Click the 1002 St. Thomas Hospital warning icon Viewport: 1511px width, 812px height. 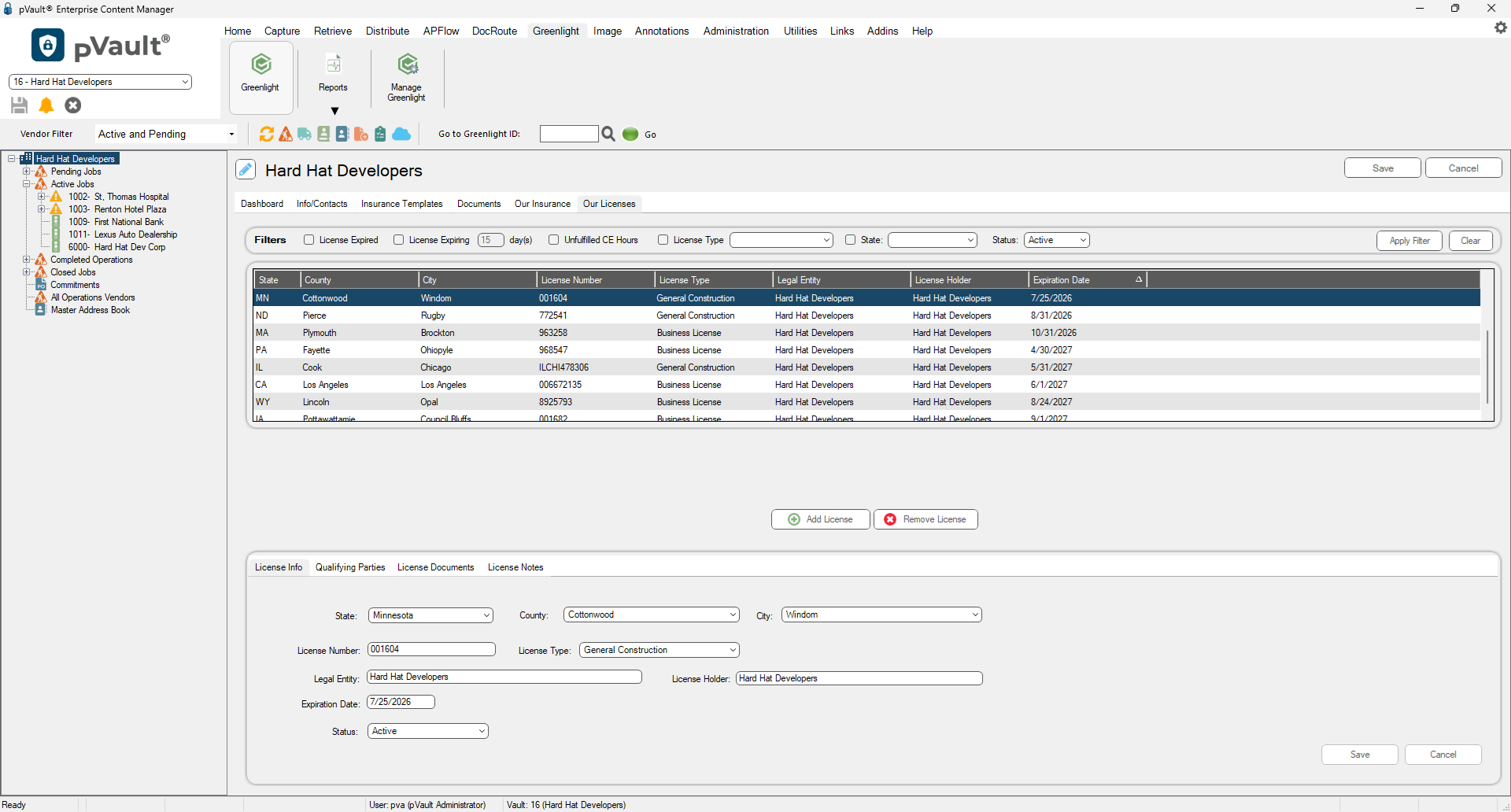pos(56,197)
